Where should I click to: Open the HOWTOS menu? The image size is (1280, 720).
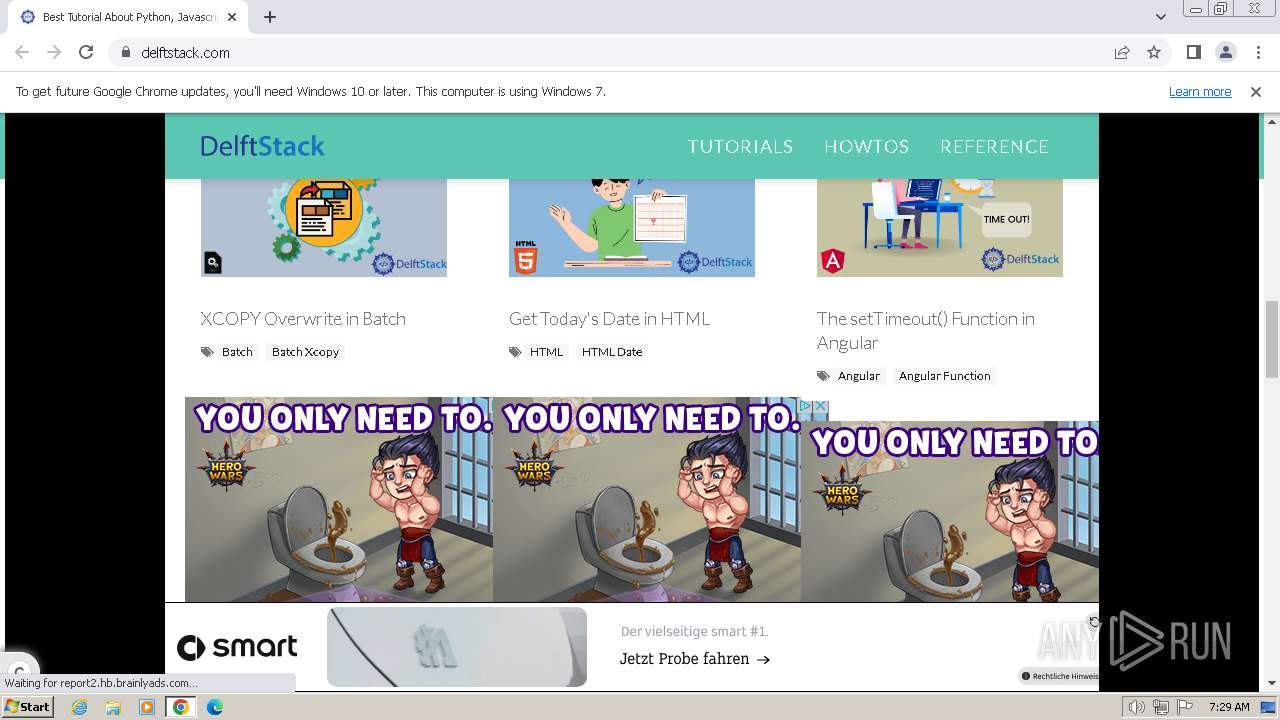(866, 146)
